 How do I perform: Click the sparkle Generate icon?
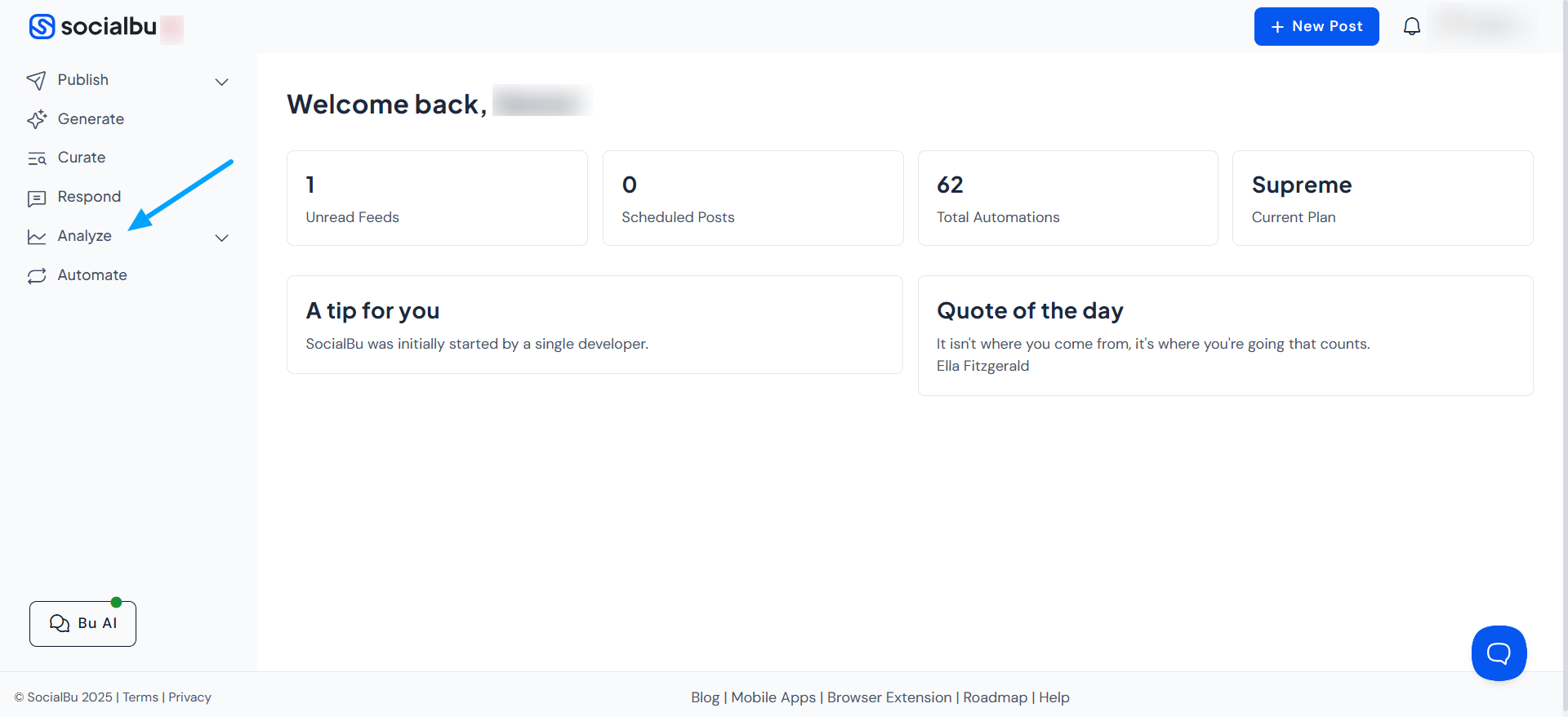37,119
